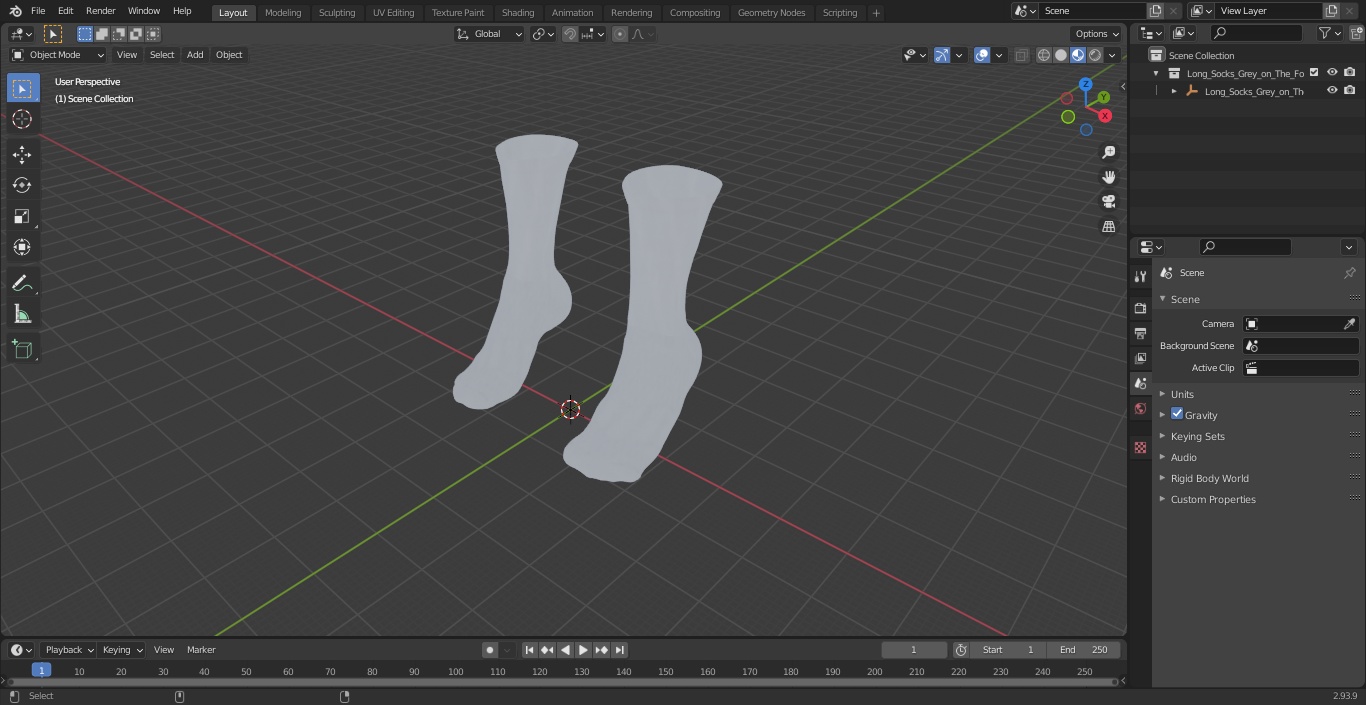Open the Object Mode dropdown
The image size is (1366, 705).
58,55
